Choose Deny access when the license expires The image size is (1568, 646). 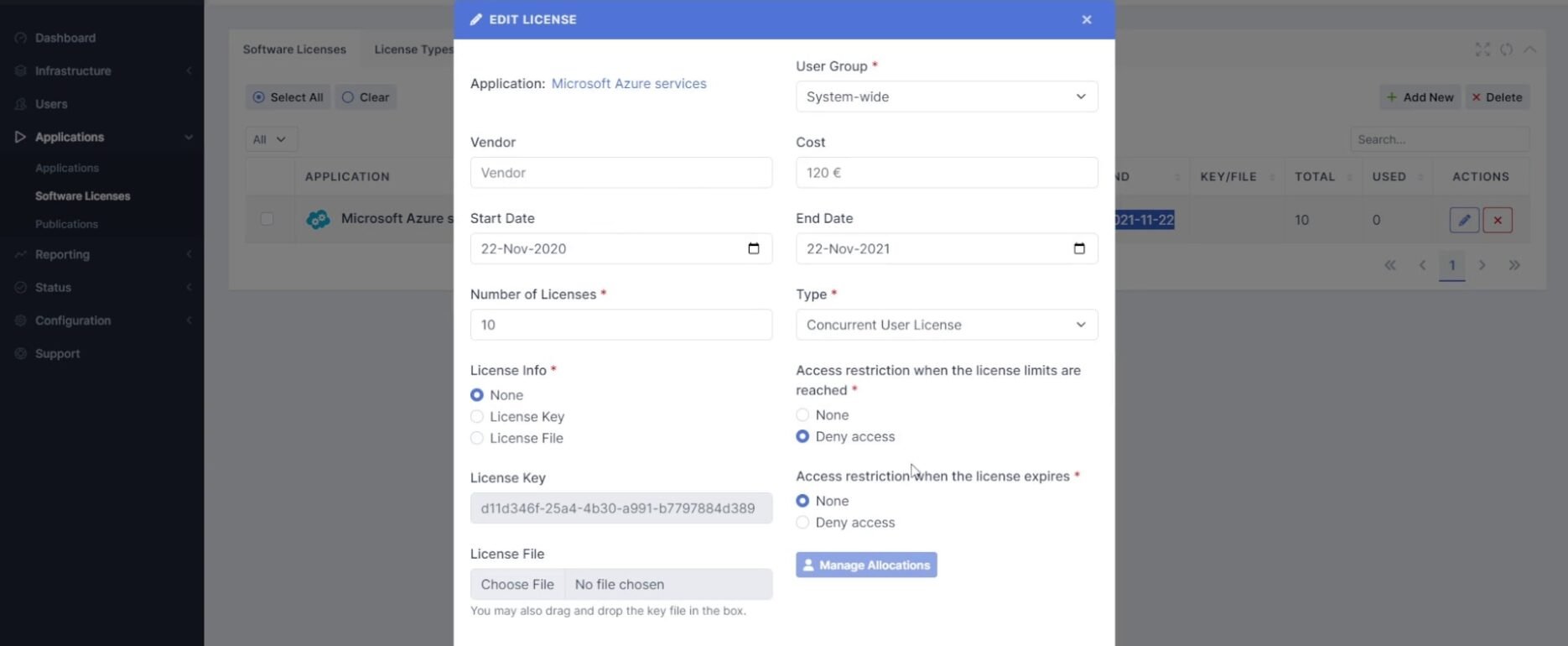click(x=802, y=523)
